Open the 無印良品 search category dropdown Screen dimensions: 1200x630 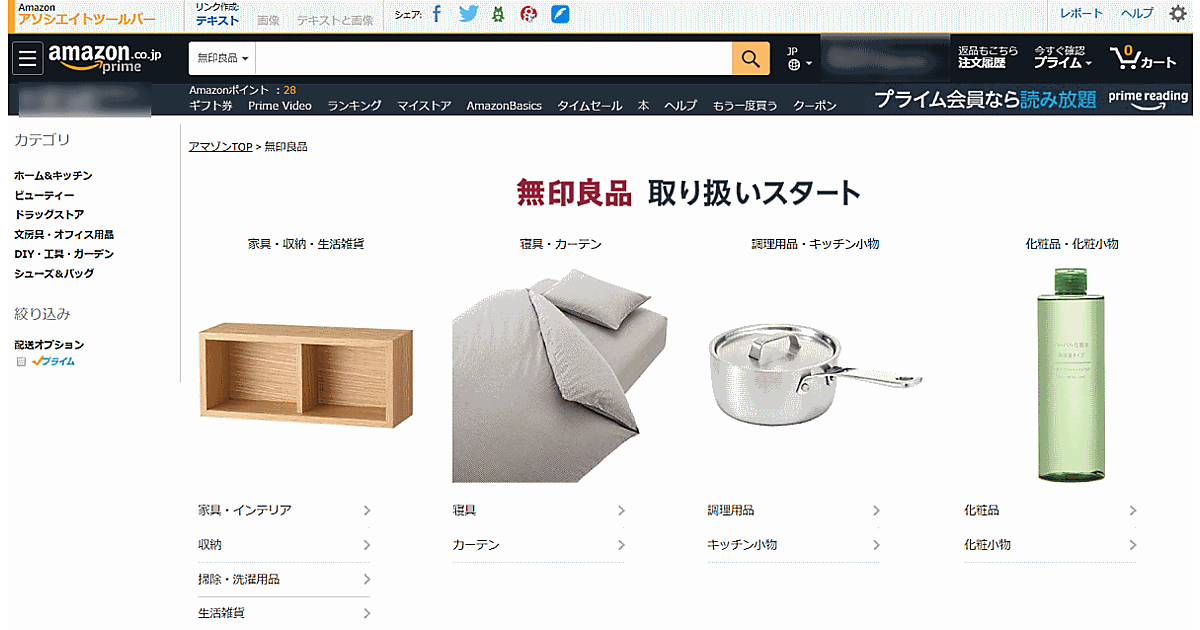click(x=222, y=59)
